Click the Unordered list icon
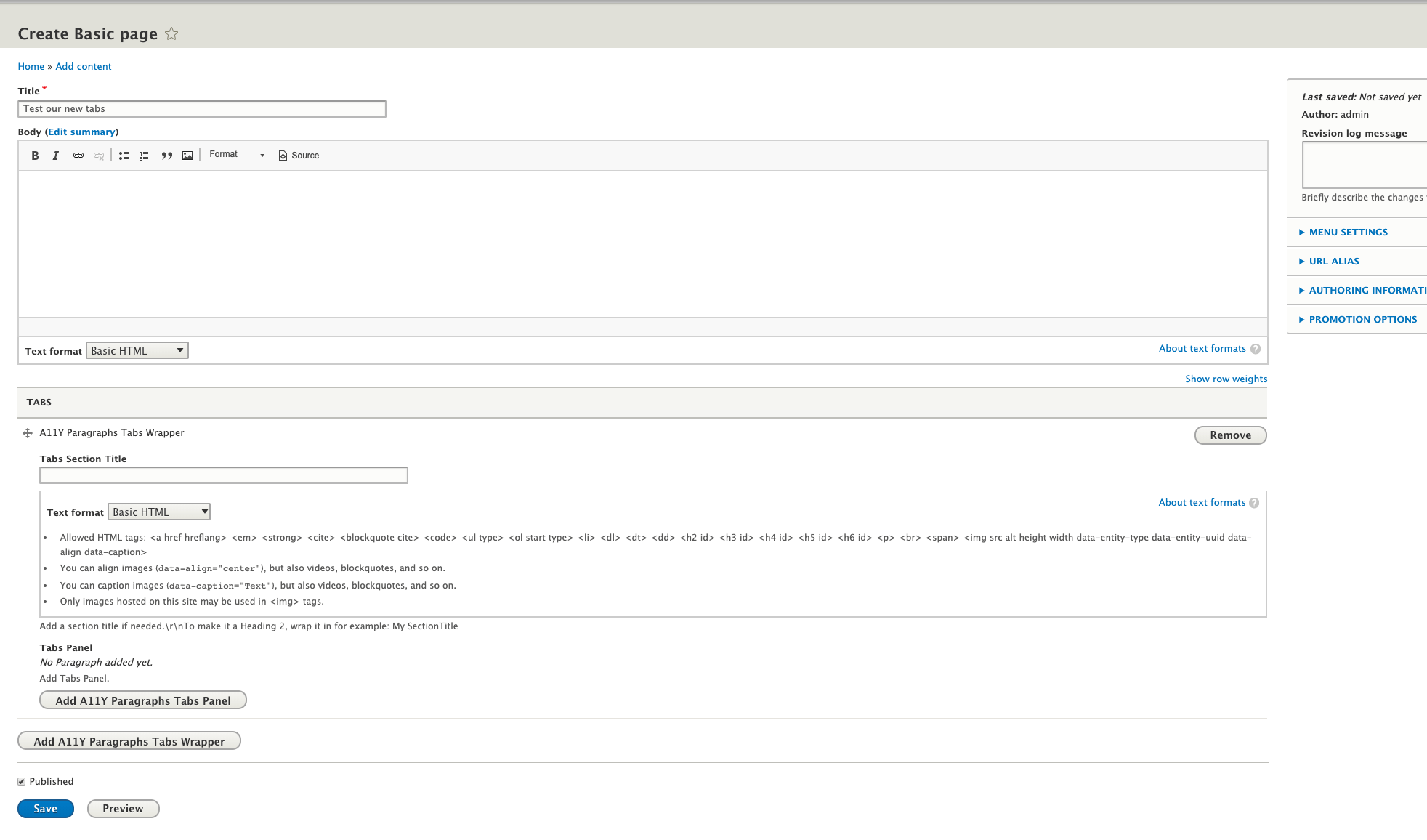The width and height of the screenshot is (1427, 840). pos(123,155)
